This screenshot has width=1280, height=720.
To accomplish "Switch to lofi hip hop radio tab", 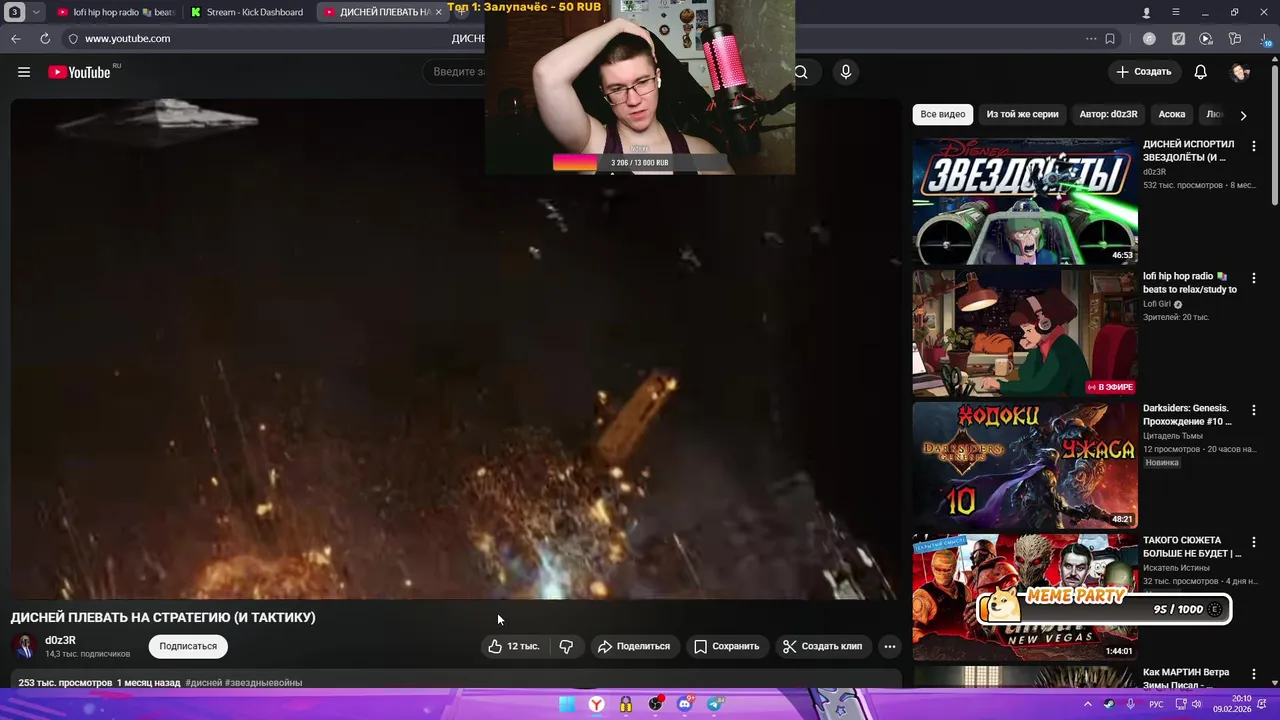I will tap(115, 12).
